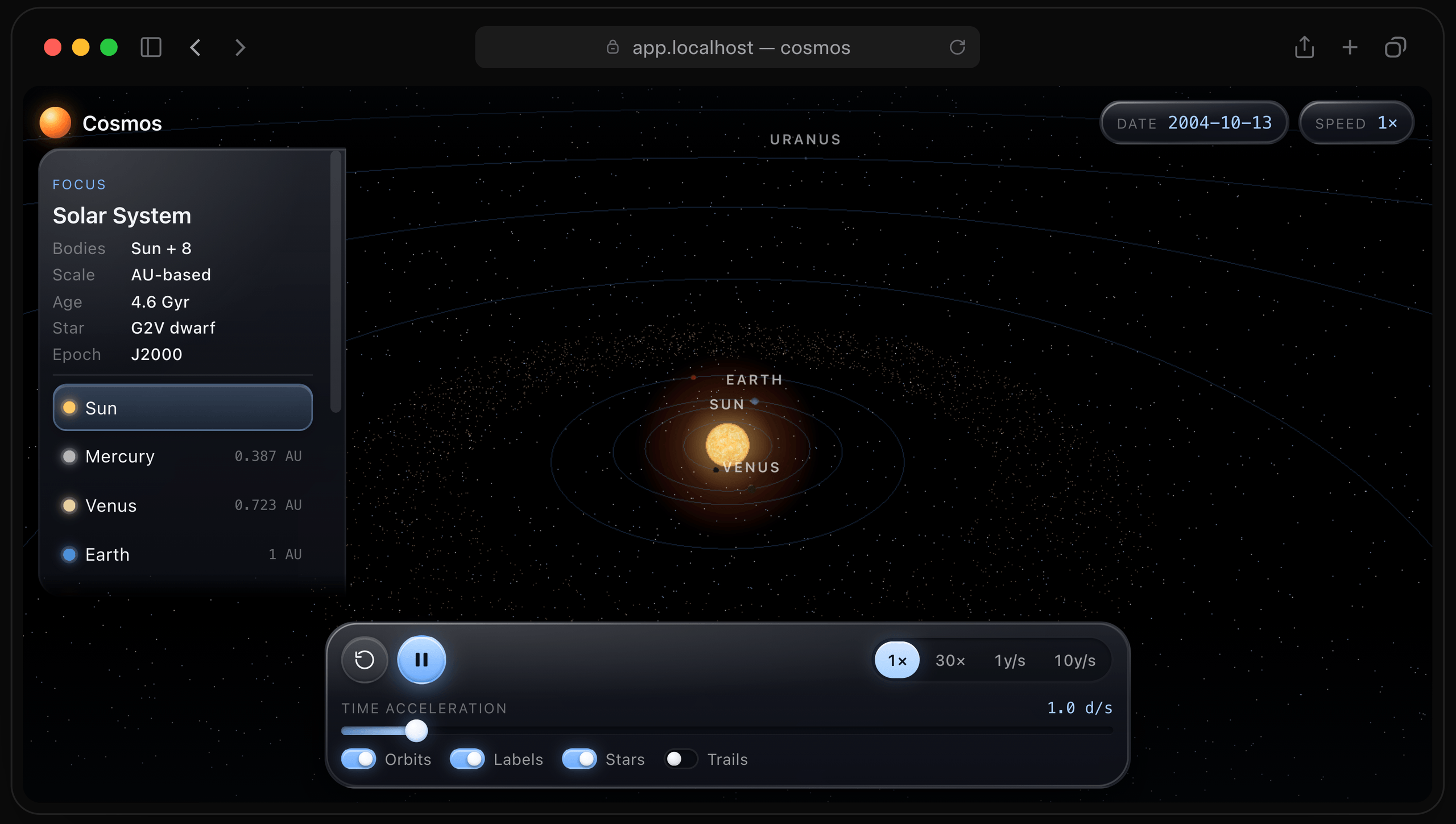This screenshot has height=824, width=1456.
Task: Click the Cosmos app title
Action: coord(122,123)
